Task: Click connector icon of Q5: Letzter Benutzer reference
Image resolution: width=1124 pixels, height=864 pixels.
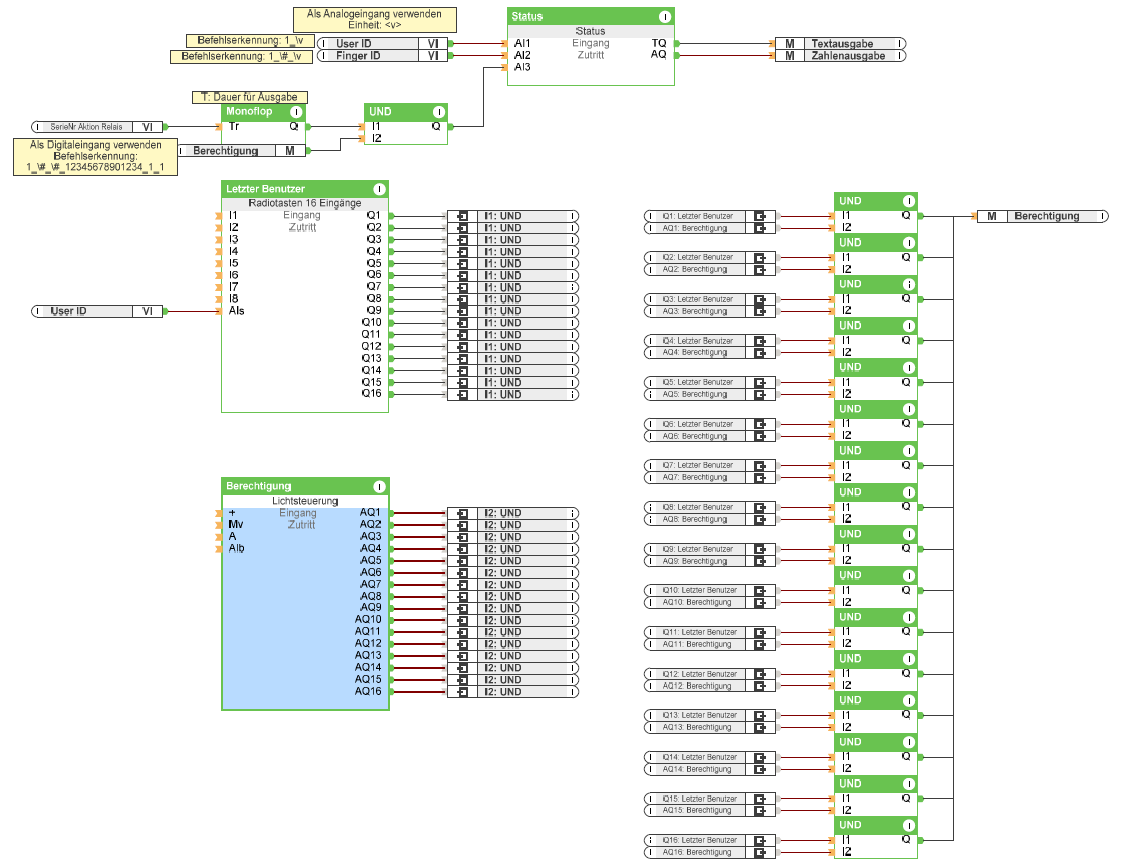Action: pyautogui.click(x=761, y=382)
